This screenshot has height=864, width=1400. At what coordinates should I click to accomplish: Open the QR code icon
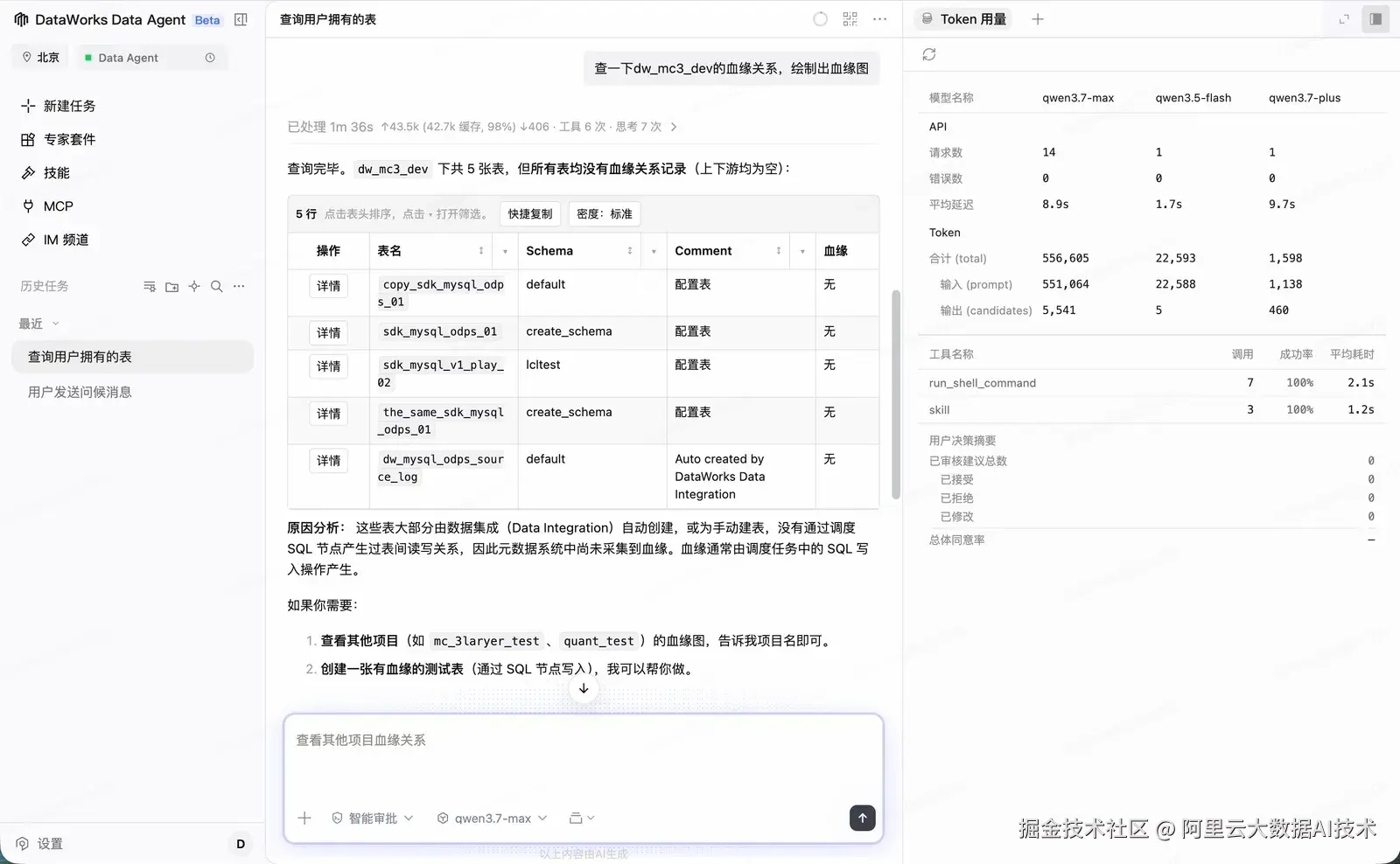850,19
